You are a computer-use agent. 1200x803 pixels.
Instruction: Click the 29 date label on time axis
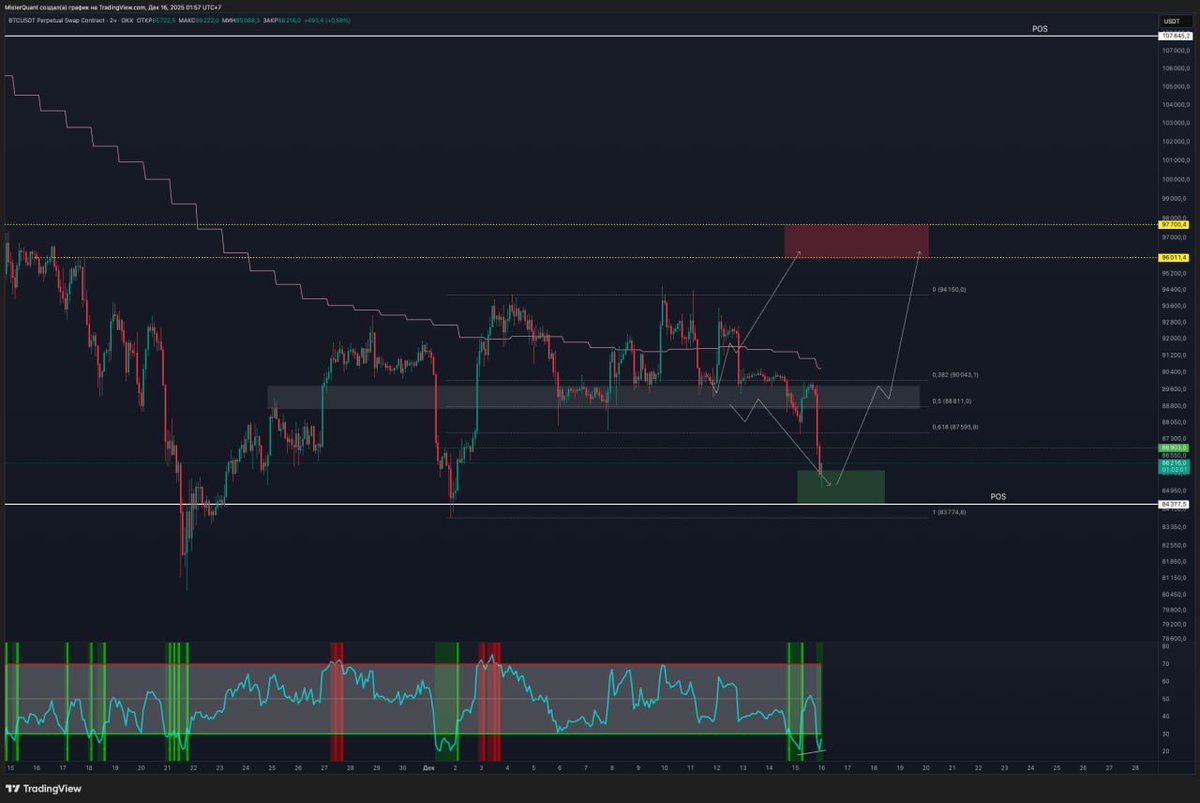[376, 768]
